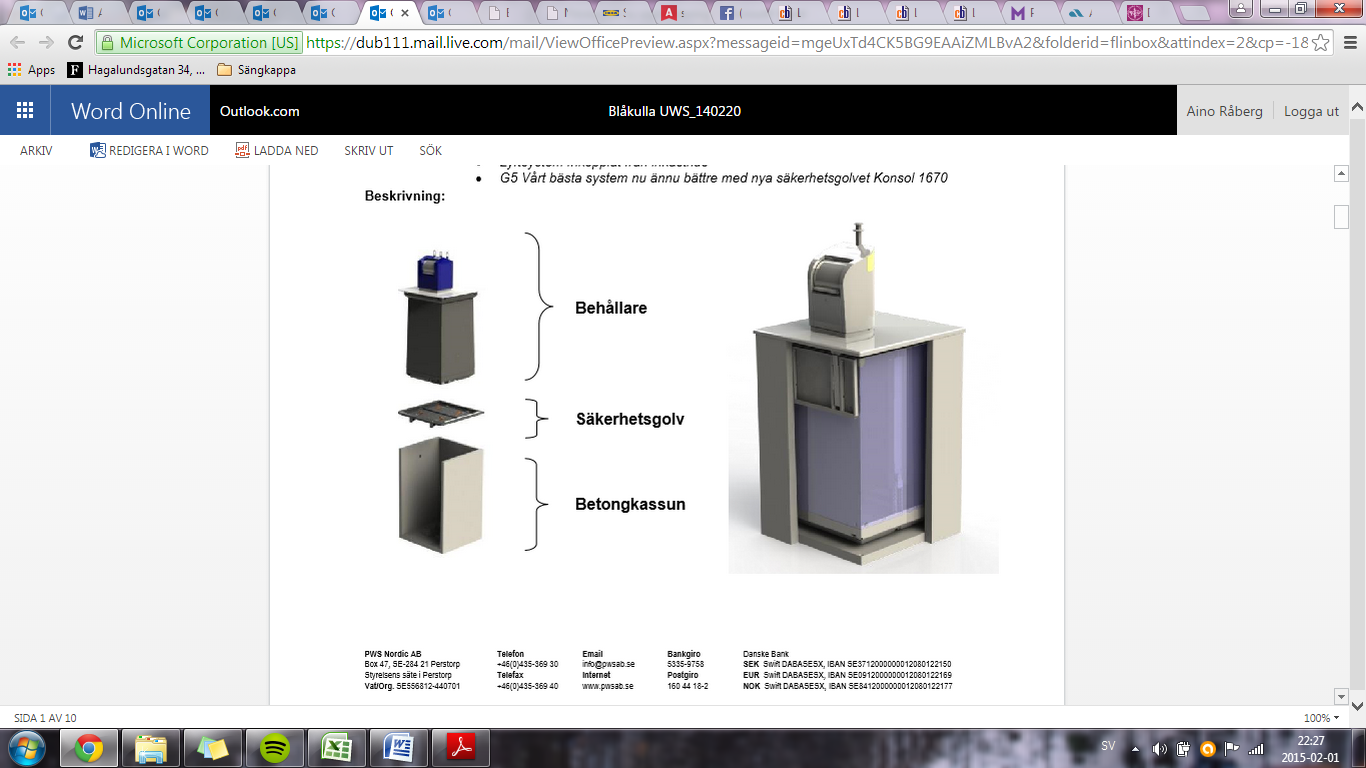The width and height of the screenshot is (1366, 768).
Task: Open Sticky Notes from the taskbar
Action: 213,748
